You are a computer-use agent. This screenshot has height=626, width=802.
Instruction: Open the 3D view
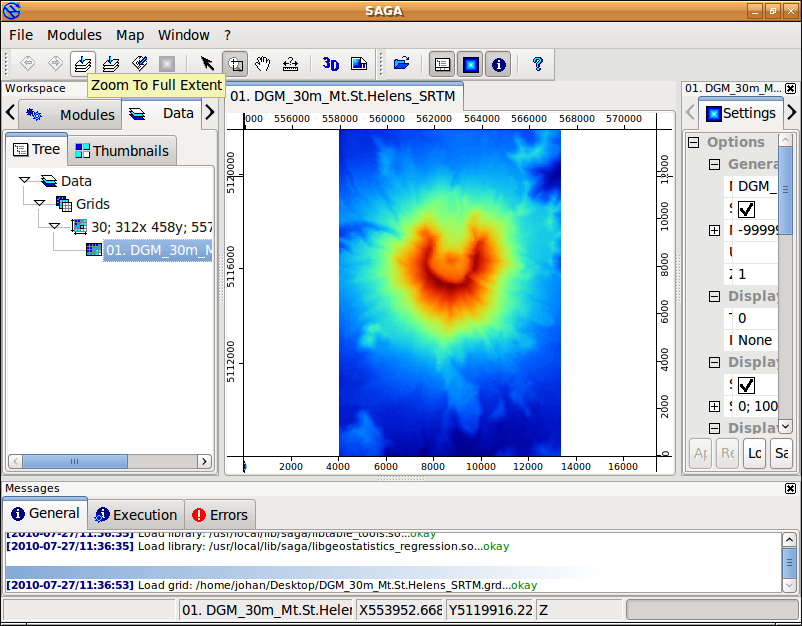(x=331, y=64)
